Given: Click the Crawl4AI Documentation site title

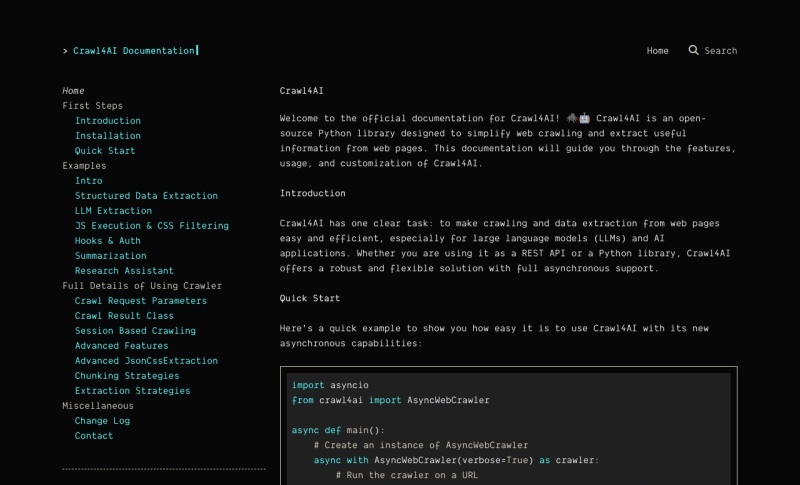Looking at the screenshot, I should pos(134,50).
